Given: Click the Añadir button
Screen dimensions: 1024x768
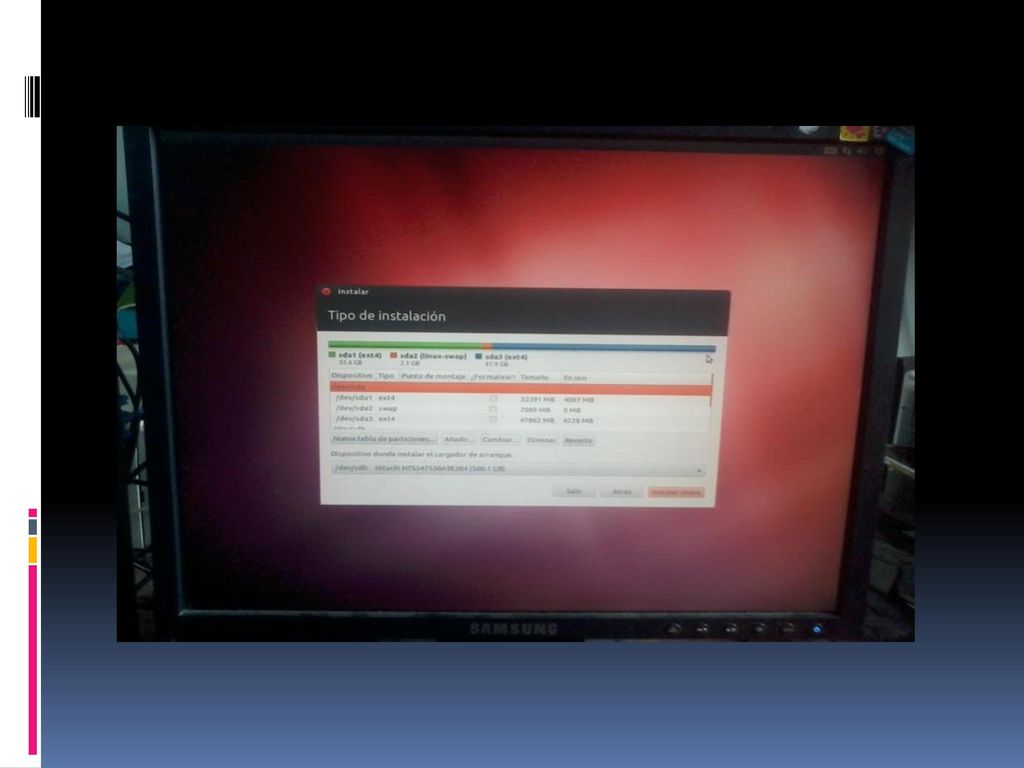Looking at the screenshot, I should pos(458,440).
